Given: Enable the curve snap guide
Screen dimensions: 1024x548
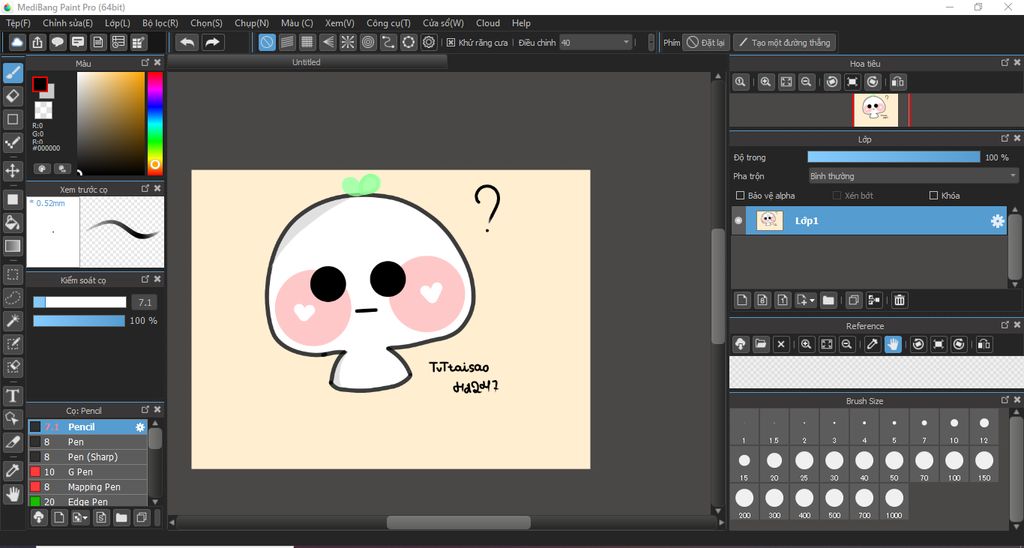Looking at the screenshot, I should click(x=388, y=42).
